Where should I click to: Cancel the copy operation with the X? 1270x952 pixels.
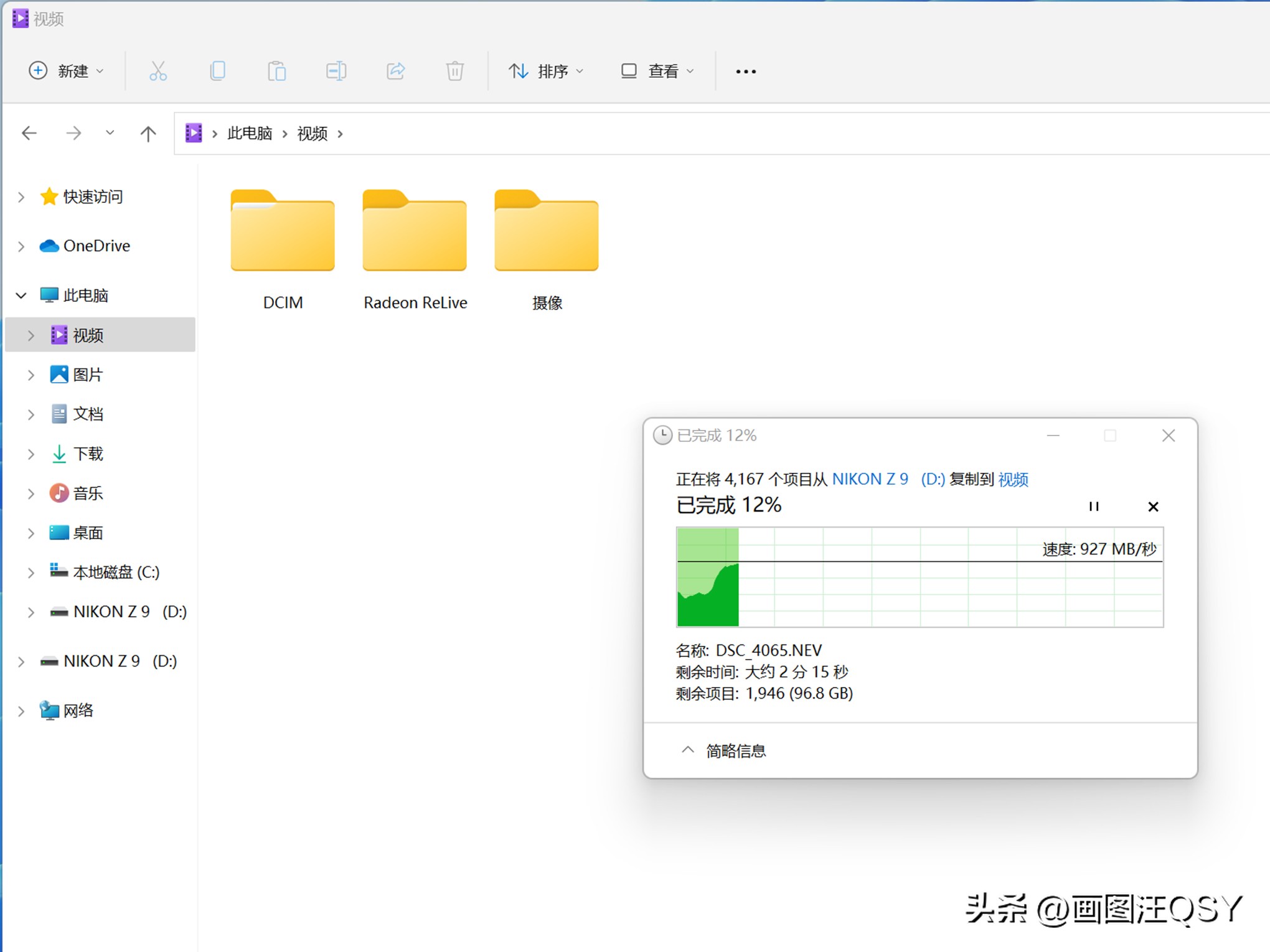pyautogui.click(x=1153, y=506)
